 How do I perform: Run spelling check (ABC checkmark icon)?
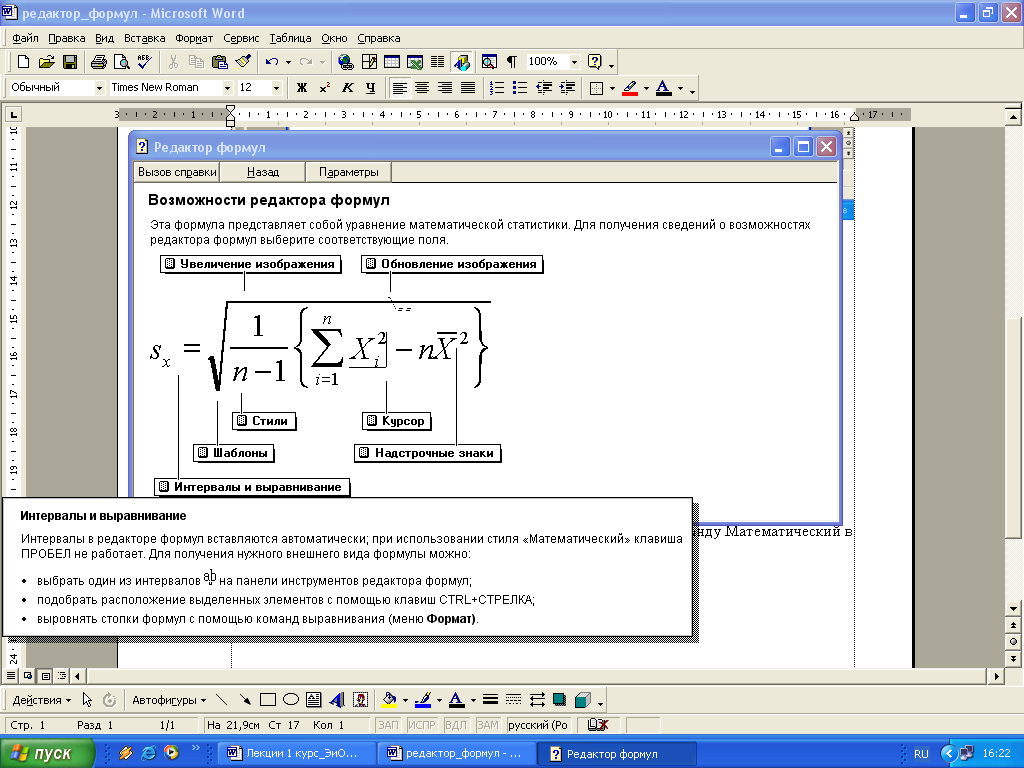(x=145, y=62)
